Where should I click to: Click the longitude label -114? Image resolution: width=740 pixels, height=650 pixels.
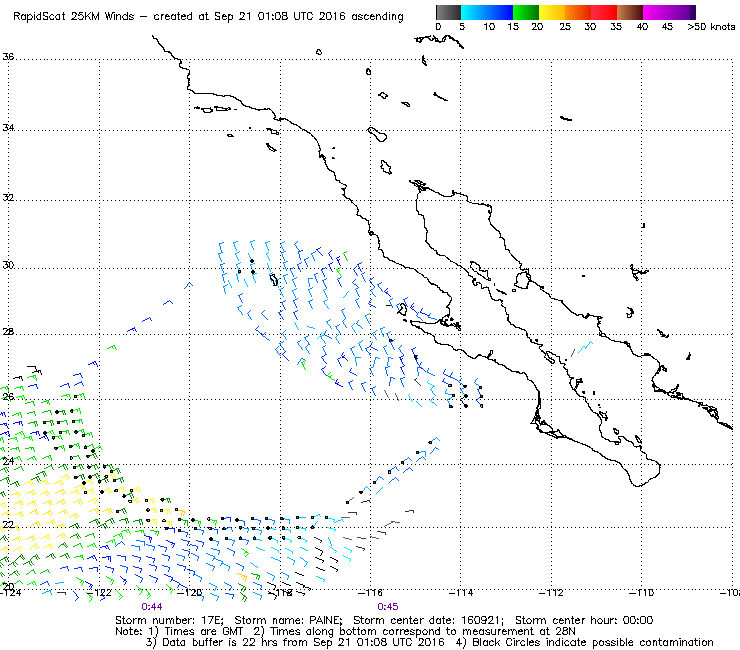(460, 592)
